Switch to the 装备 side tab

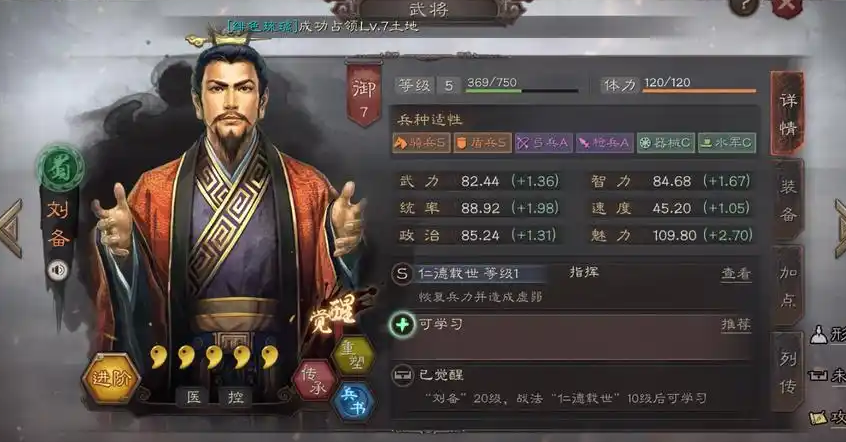[788, 201]
